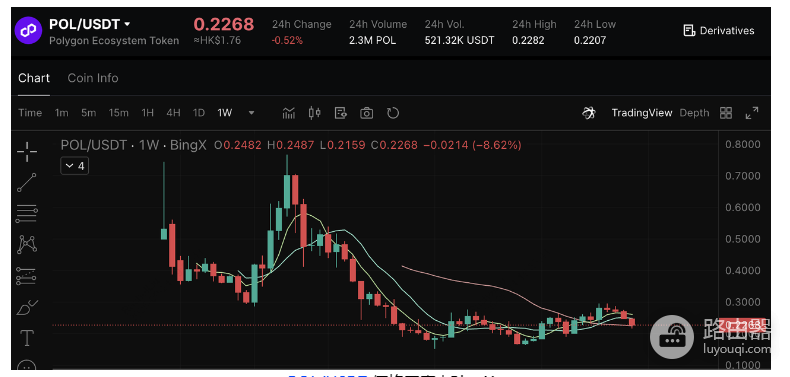Viewport: 790px width, 377px height.
Task: Select the 1H interval
Action: point(147,113)
